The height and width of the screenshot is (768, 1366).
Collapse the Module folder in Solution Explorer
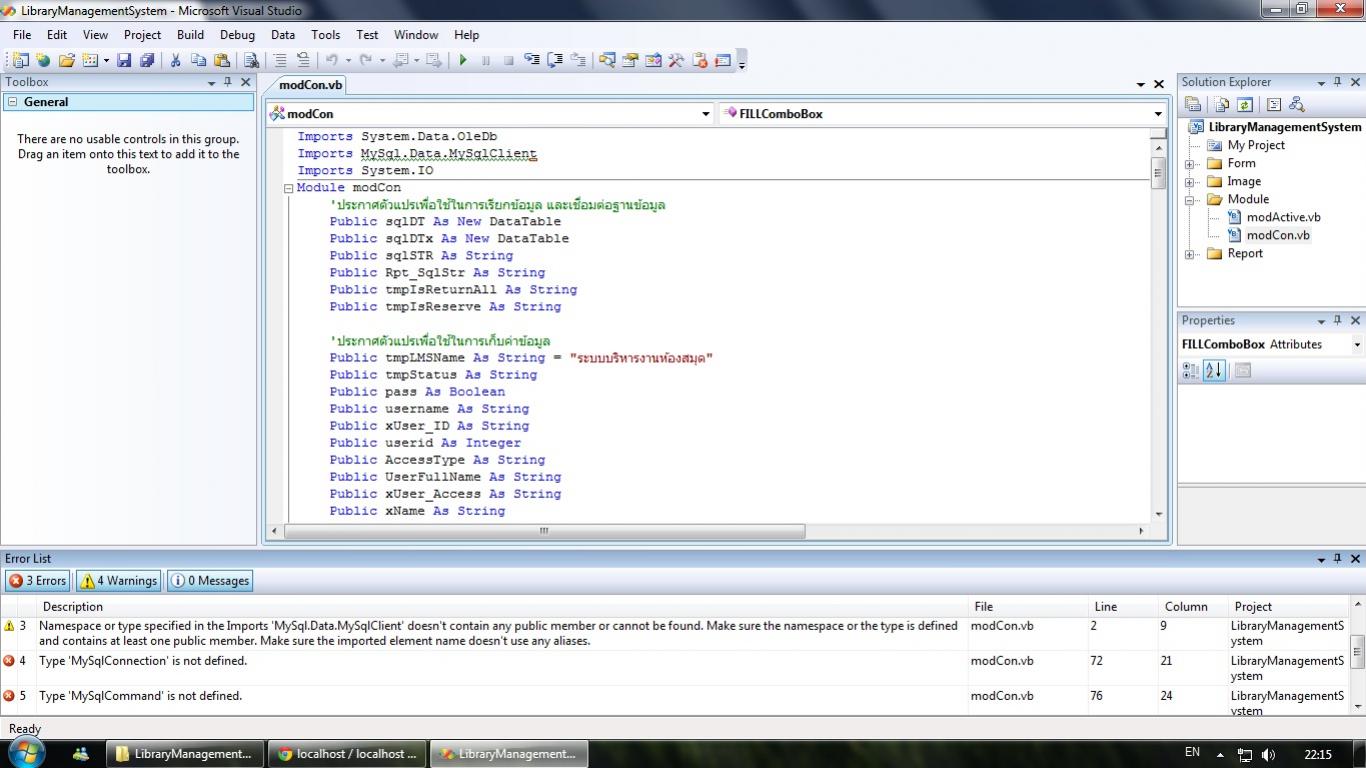click(x=1191, y=200)
